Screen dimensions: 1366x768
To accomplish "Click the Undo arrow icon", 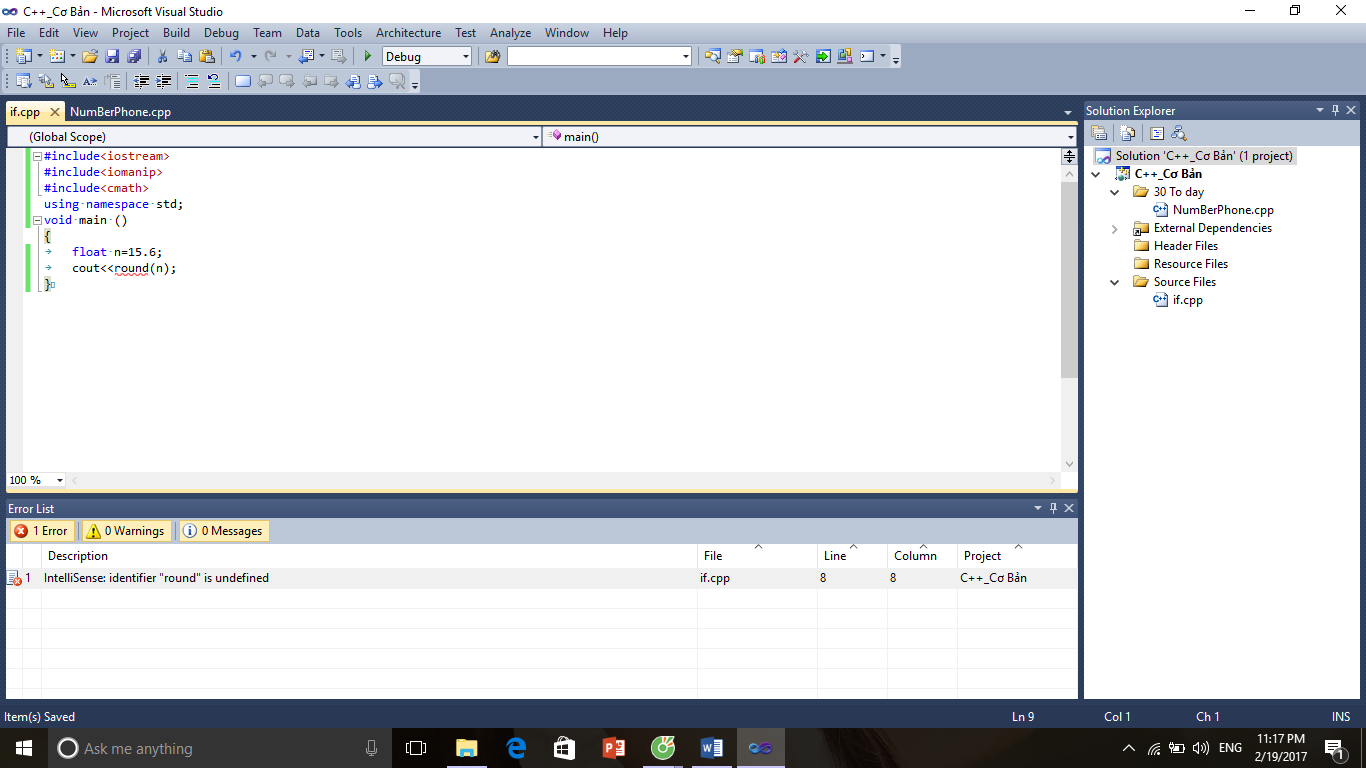I will (x=235, y=57).
